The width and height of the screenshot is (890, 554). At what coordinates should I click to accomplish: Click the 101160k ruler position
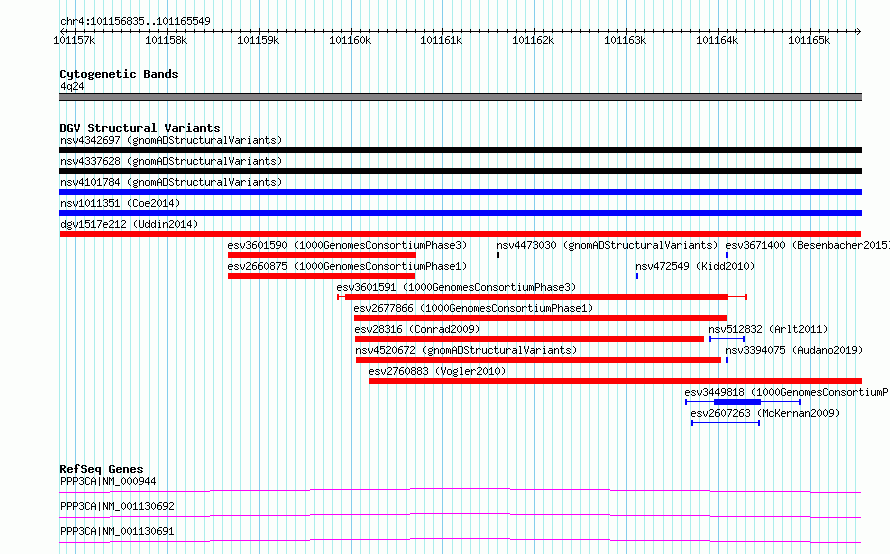[350, 40]
